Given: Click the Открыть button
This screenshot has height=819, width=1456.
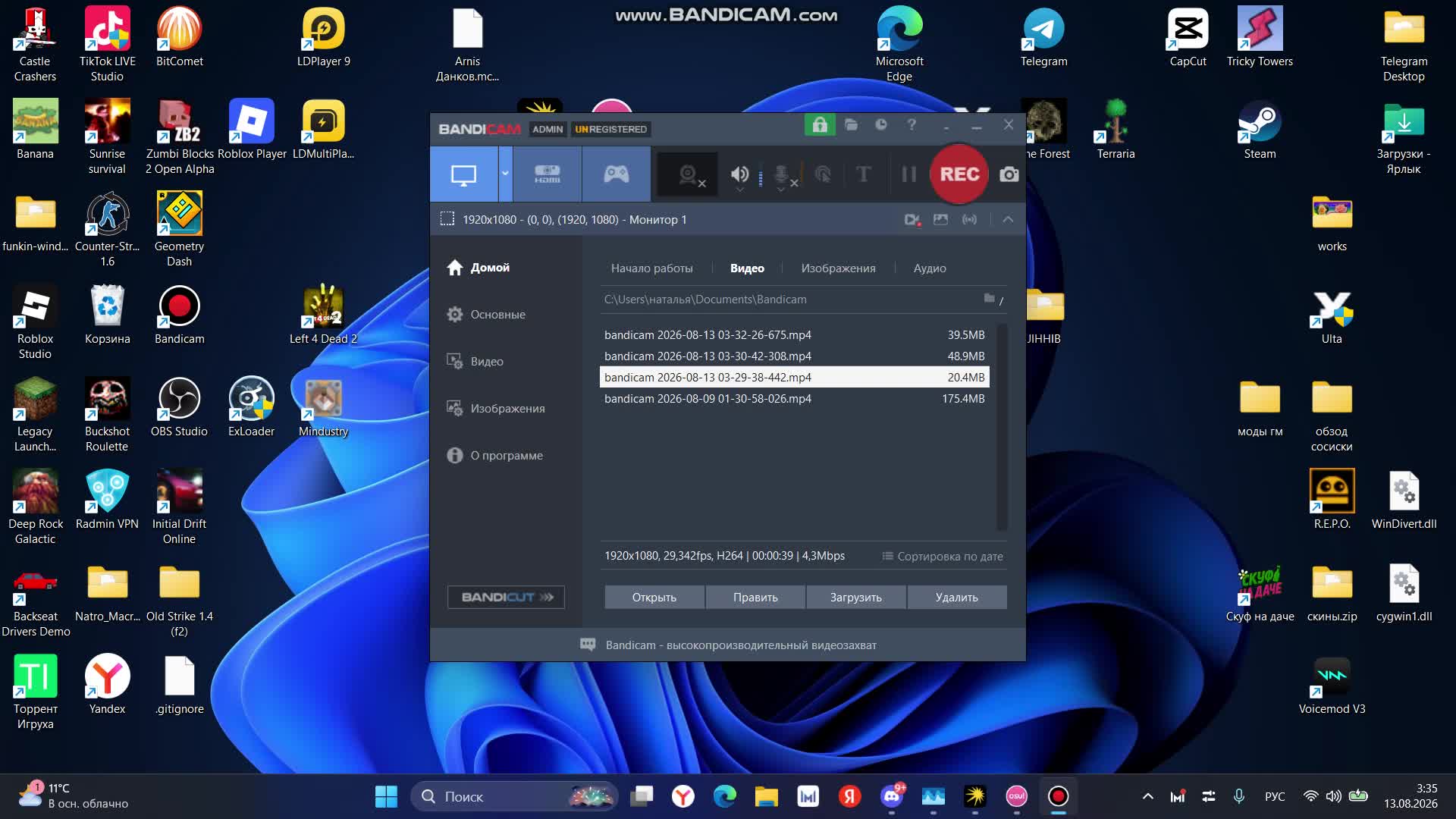Looking at the screenshot, I should click(x=654, y=598).
